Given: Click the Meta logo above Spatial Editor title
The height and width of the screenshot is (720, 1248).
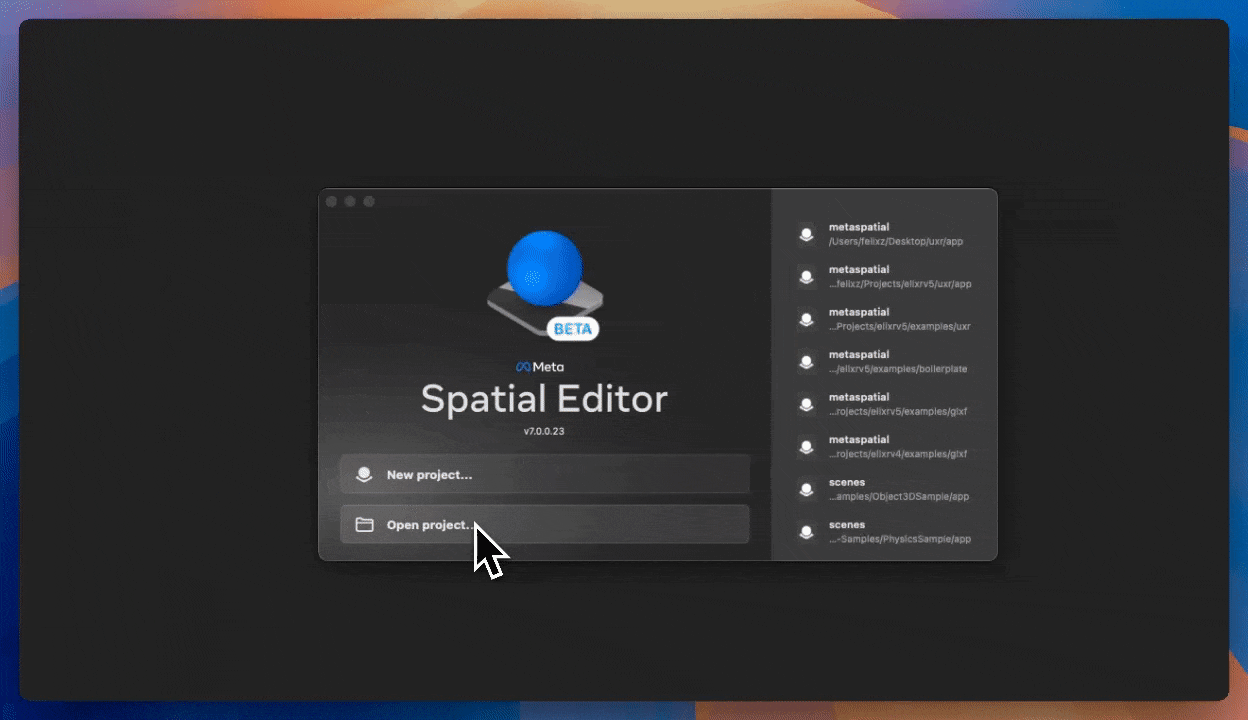Looking at the screenshot, I should [543, 366].
